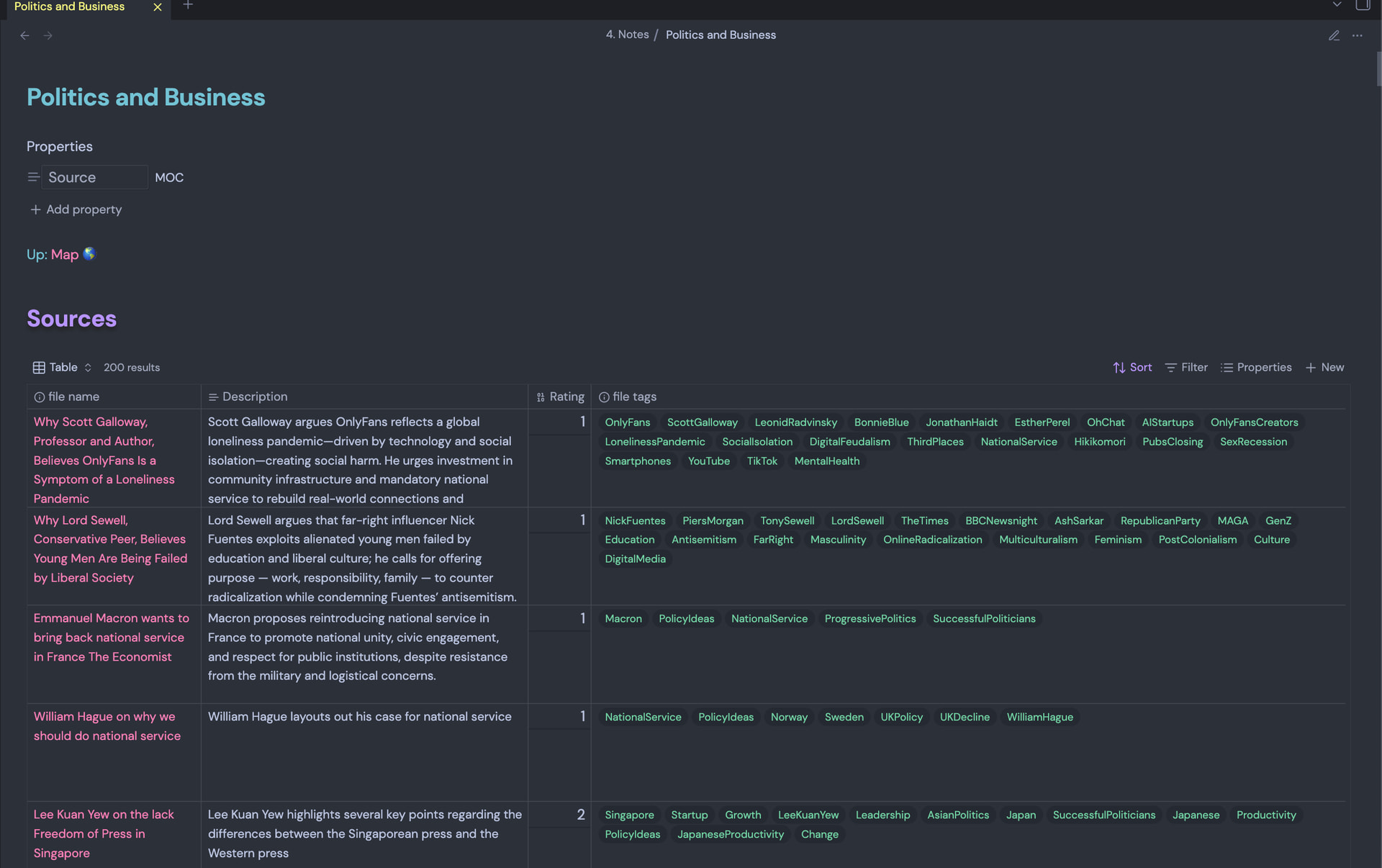Toggle the right sidebar panel icon
Viewport: 1382px width, 868px height.
click(x=1363, y=6)
